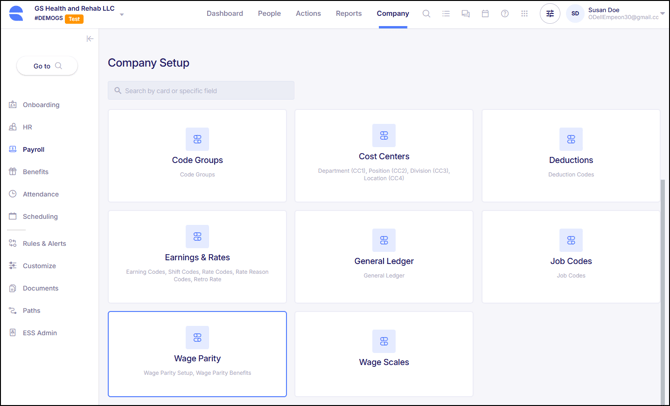Click the company setup search field

tap(201, 91)
